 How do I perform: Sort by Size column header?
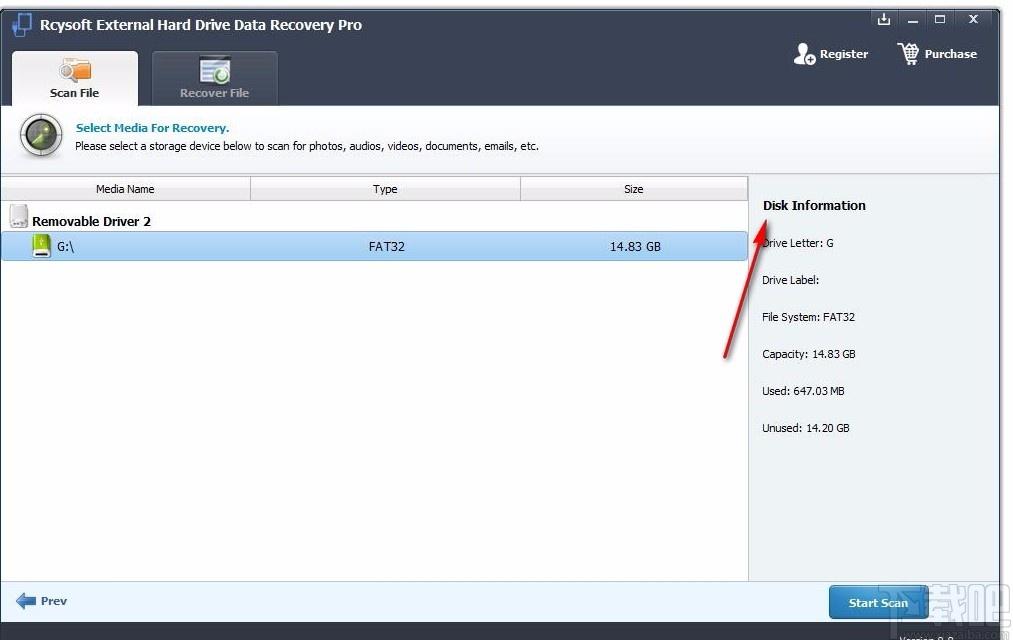coord(634,189)
